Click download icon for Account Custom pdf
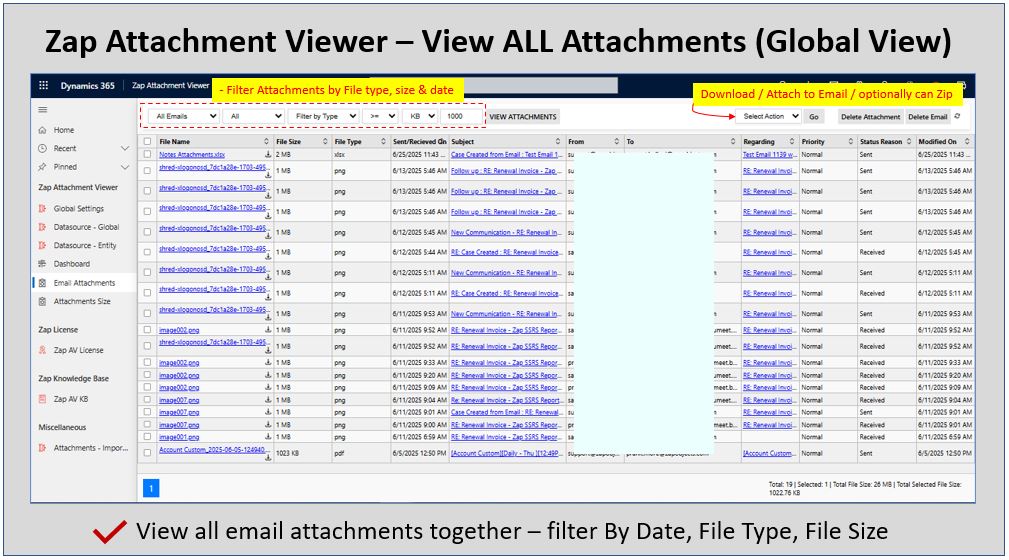Screen dimensions: 1009x560 click(x=268, y=457)
